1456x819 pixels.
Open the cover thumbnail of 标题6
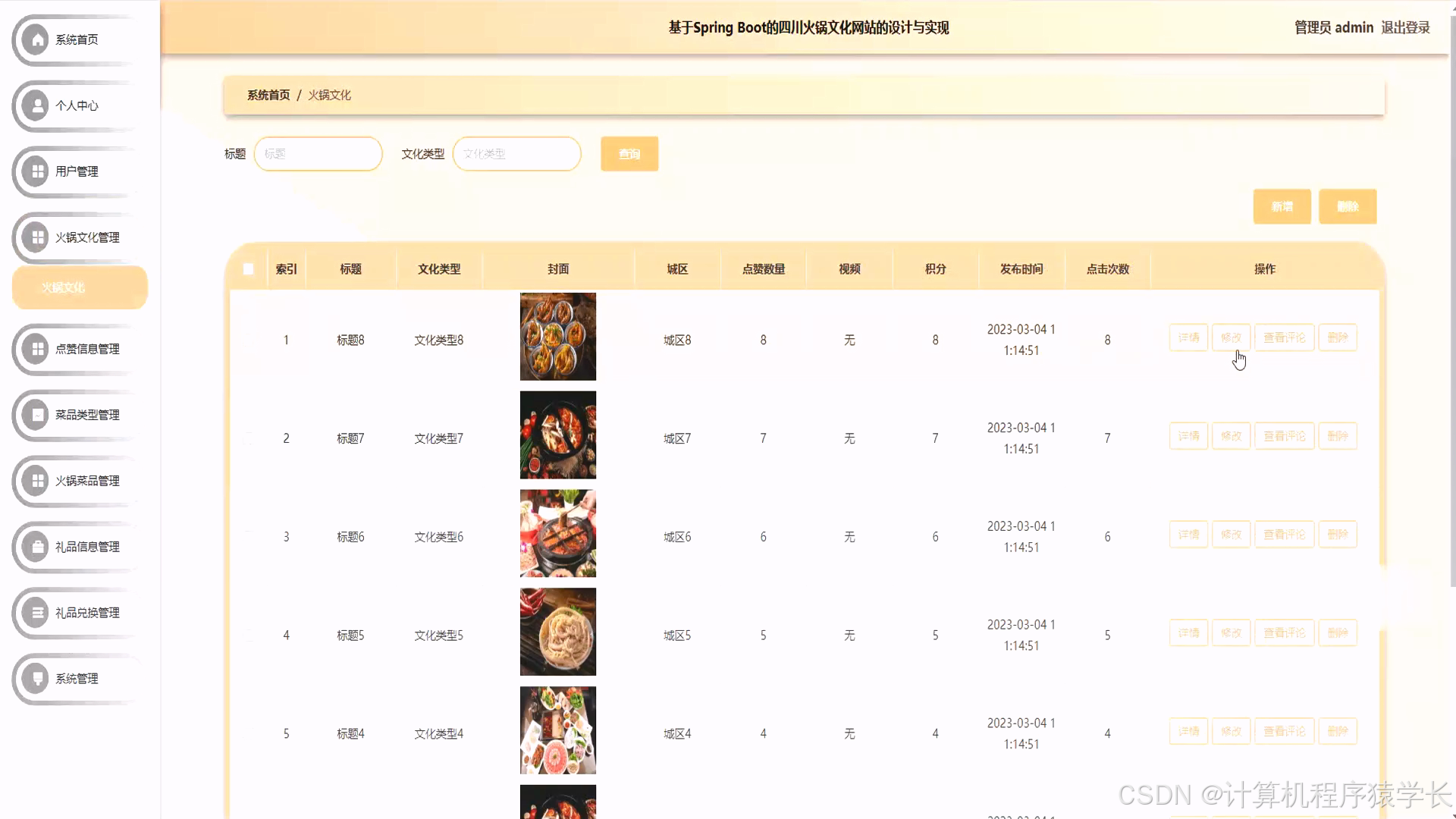click(557, 533)
